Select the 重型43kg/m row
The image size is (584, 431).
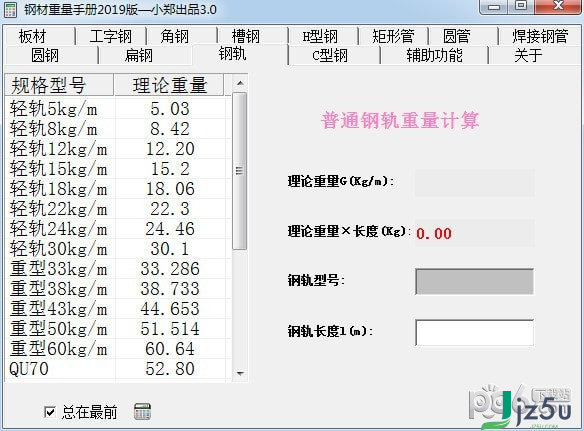[x=117, y=309]
